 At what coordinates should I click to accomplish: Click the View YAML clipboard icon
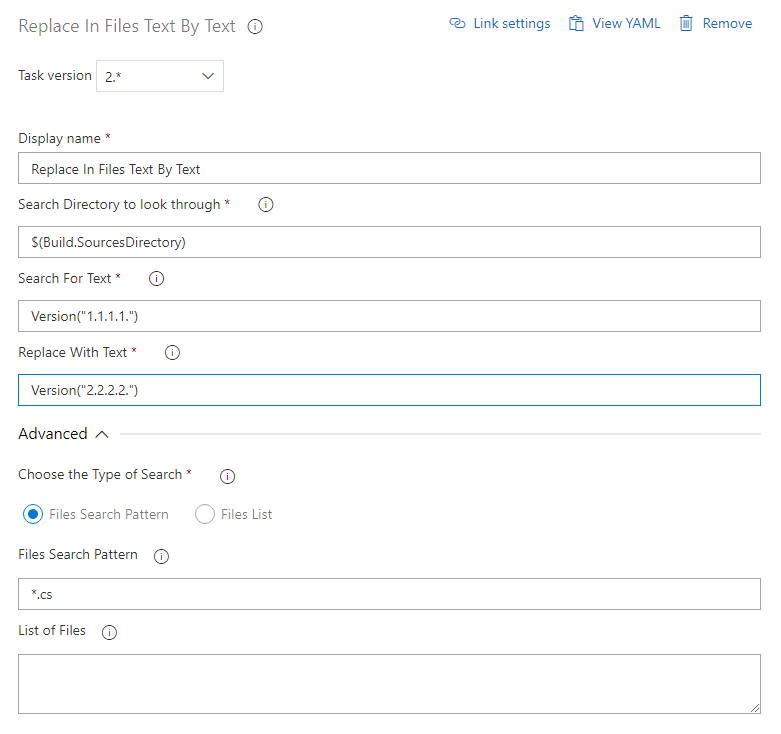[x=576, y=23]
